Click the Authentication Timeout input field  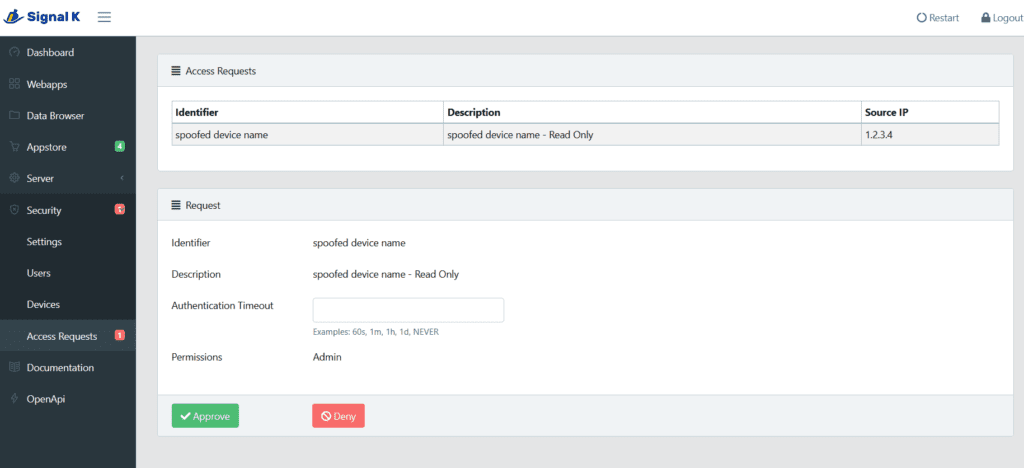408,310
